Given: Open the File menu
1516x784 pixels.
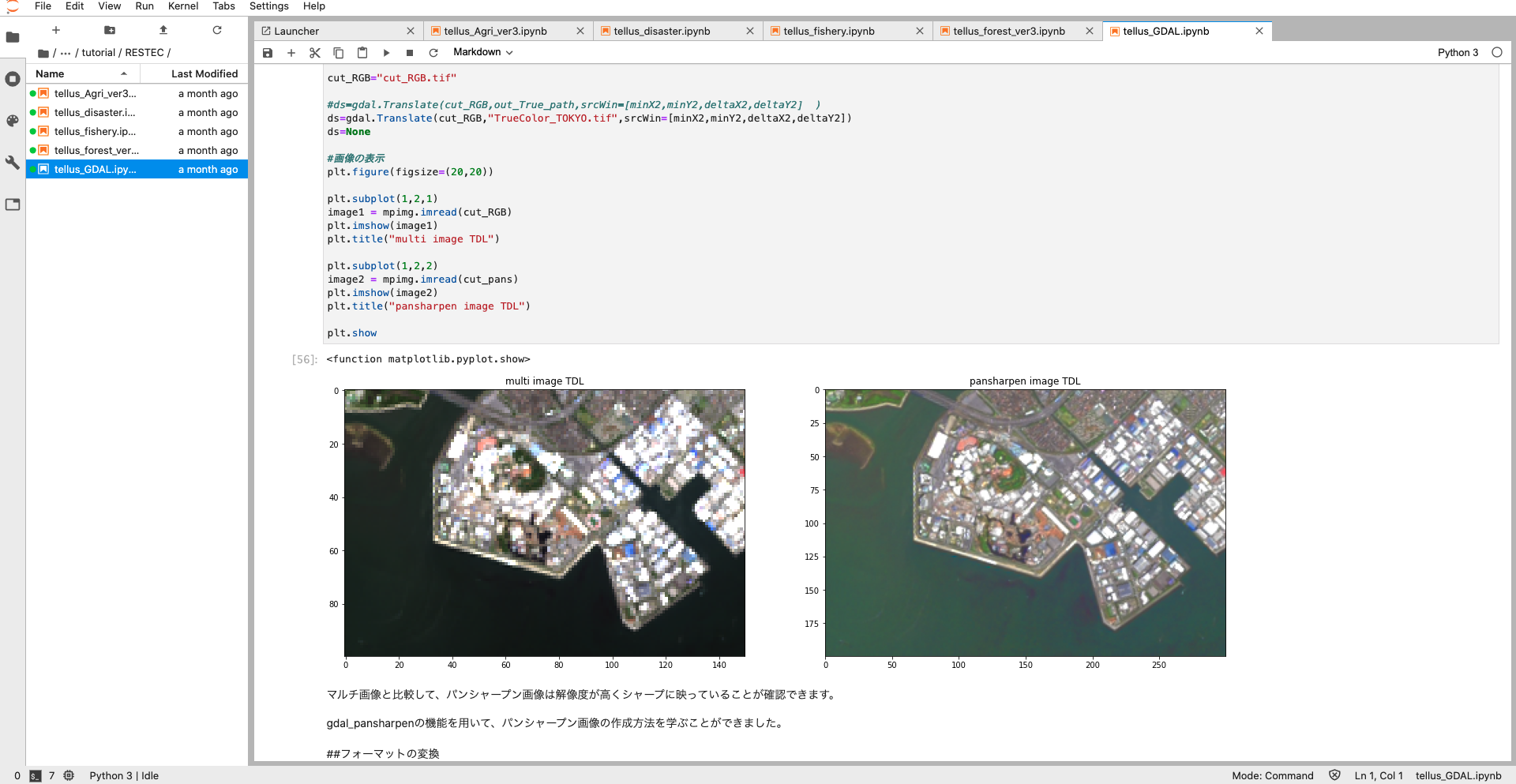Looking at the screenshot, I should pyautogui.click(x=43, y=6).
